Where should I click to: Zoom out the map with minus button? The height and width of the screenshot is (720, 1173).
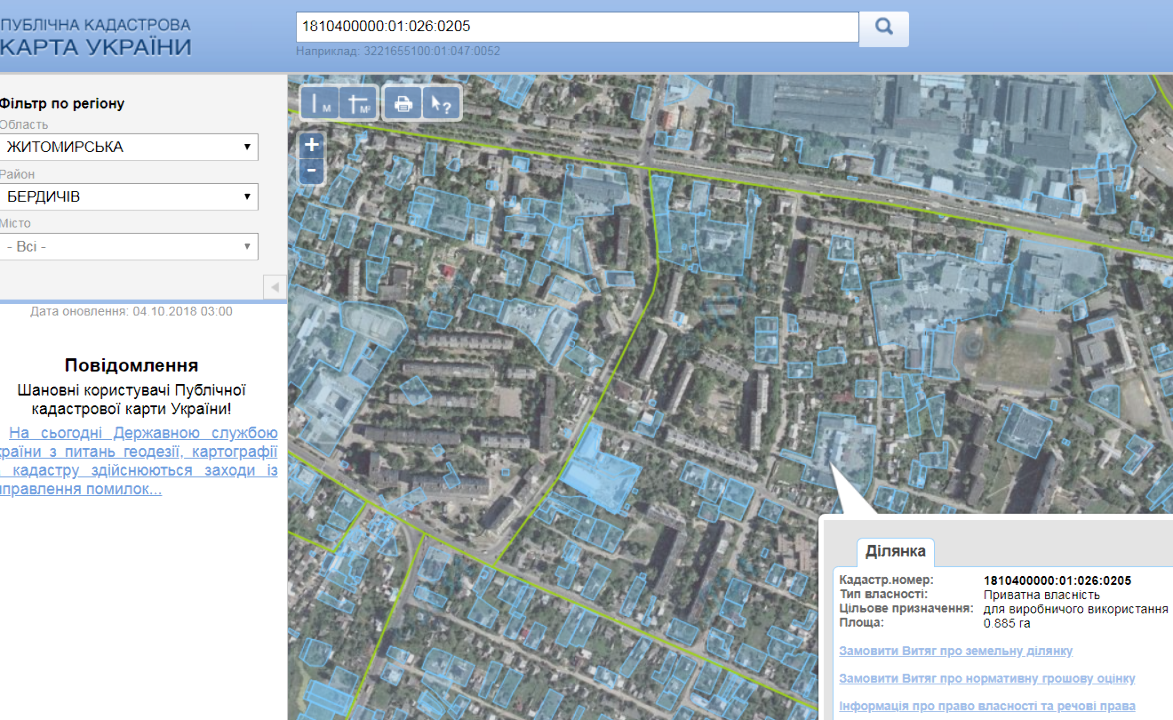[x=312, y=171]
